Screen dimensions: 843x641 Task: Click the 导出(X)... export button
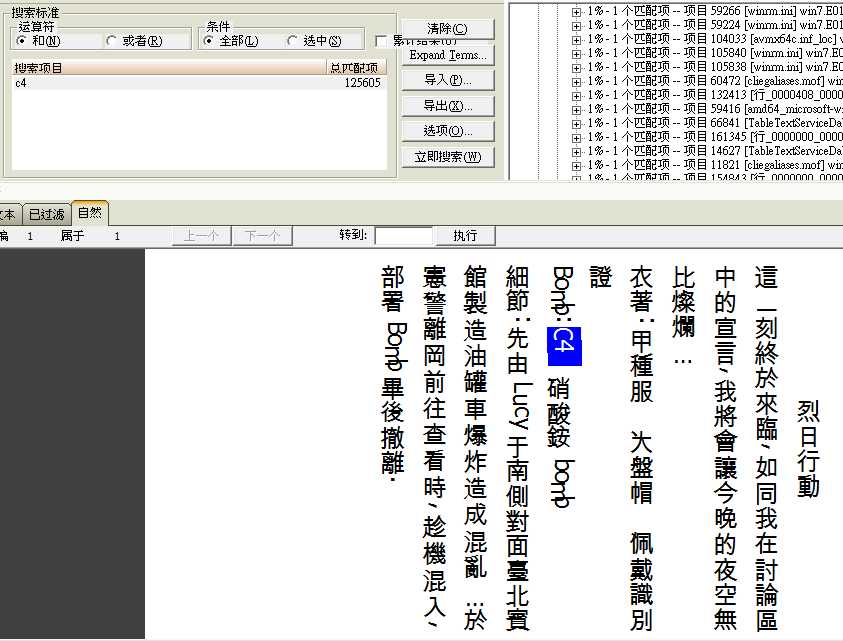point(447,106)
